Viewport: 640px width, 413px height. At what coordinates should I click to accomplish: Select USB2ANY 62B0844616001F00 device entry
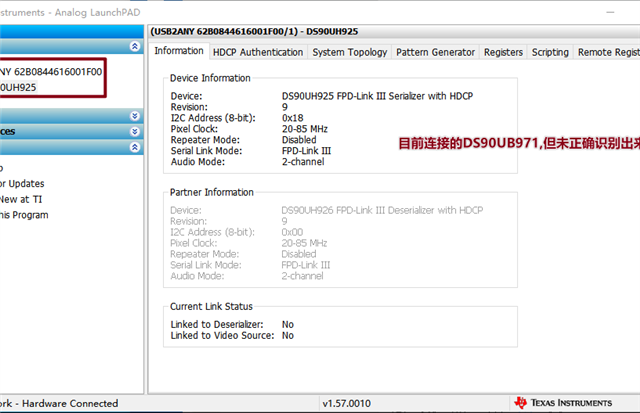51,72
